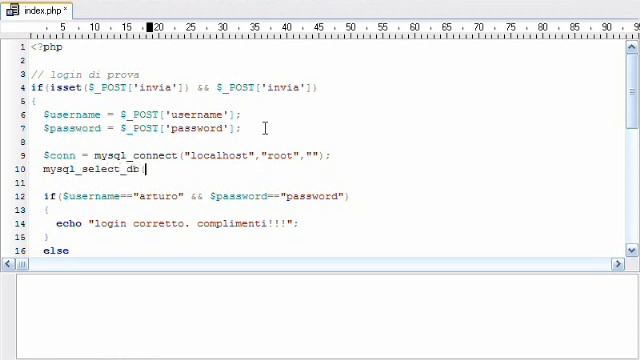Click the $username variable on line 6
Viewport: 640px width, 360px height.
(x=72, y=115)
